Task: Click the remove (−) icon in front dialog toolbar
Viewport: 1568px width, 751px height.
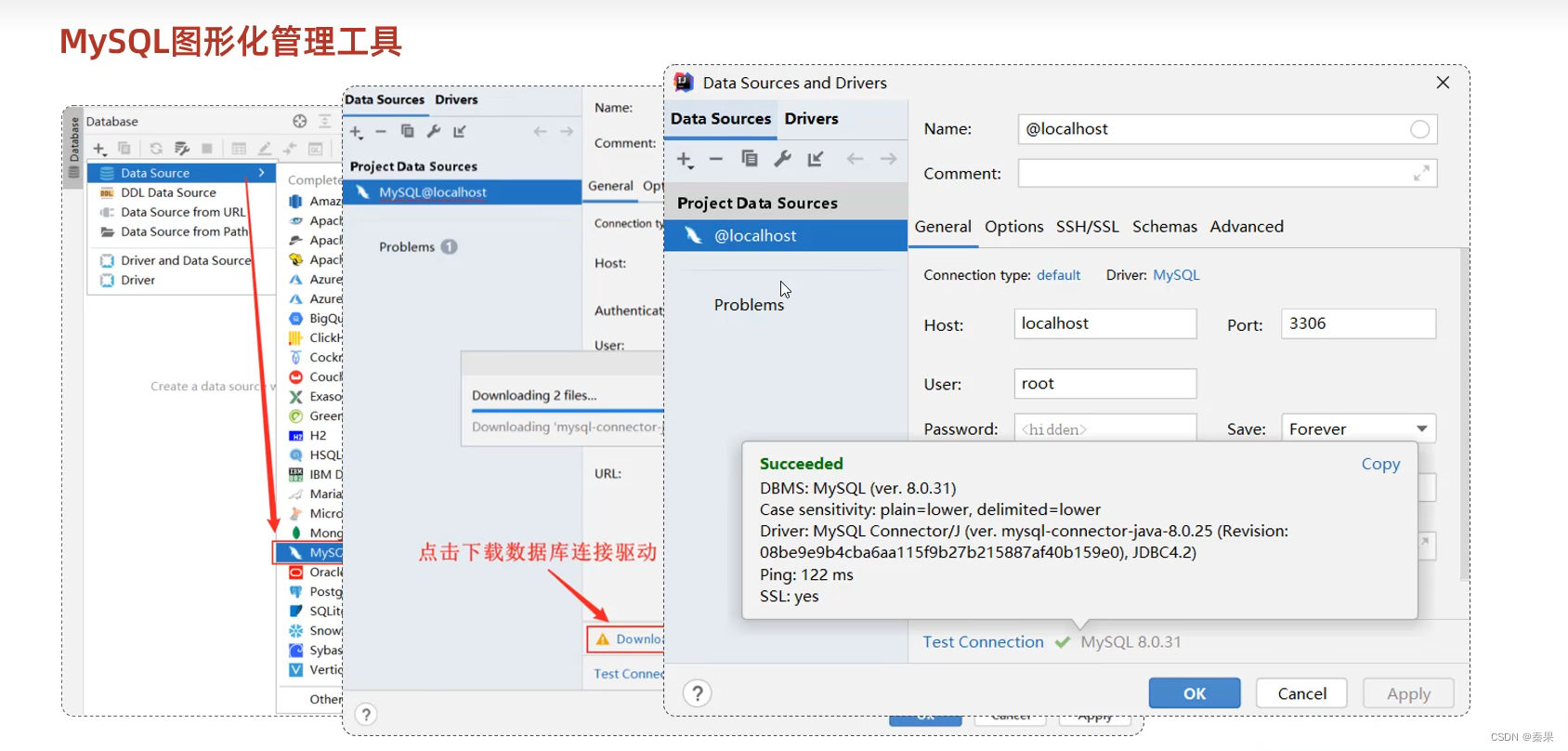Action: click(715, 159)
